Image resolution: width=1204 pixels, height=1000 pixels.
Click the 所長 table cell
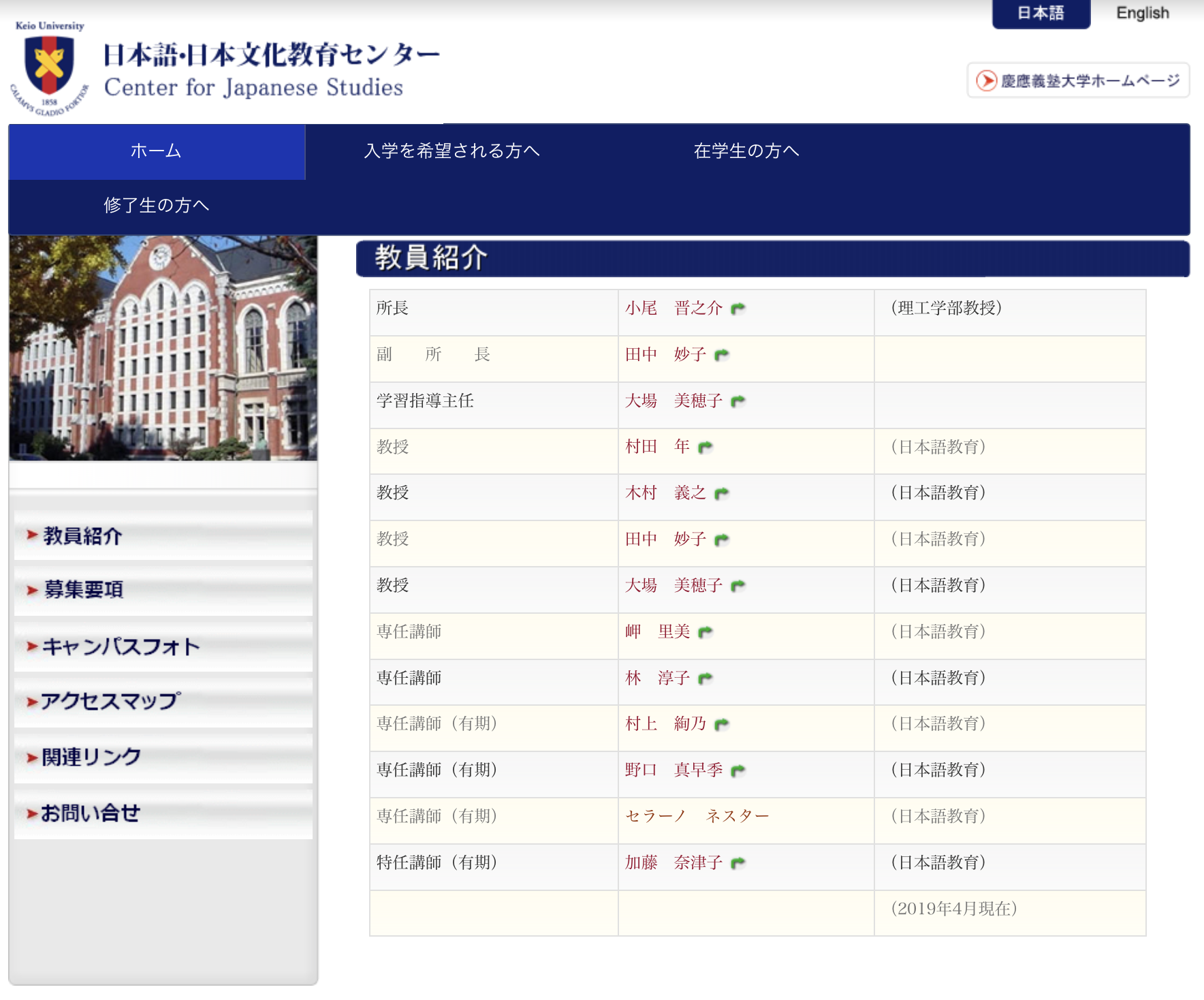[x=494, y=313]
